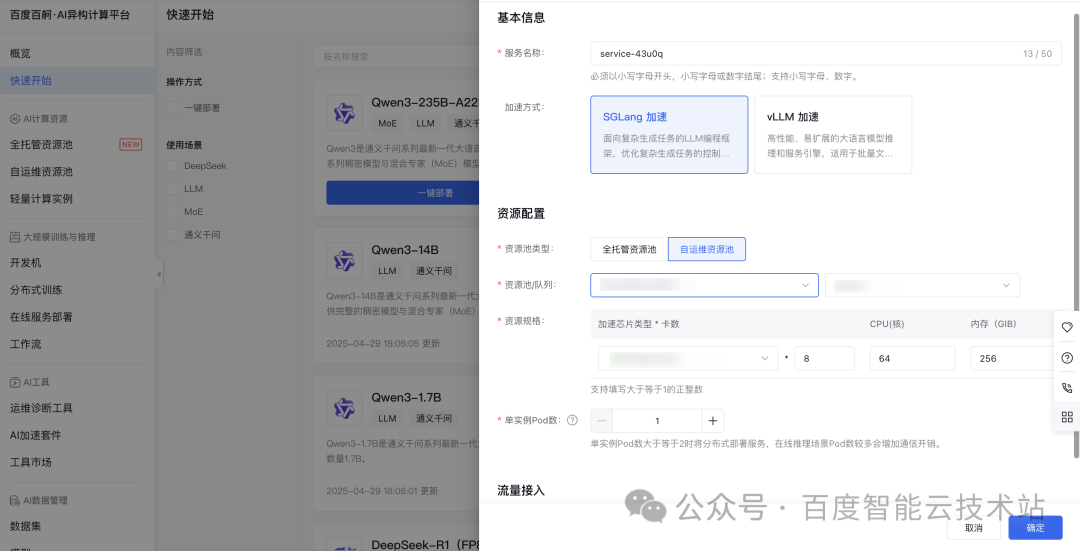Select vLLM 加速 acceleration option
1080x551 pixels.
(833, 134)
